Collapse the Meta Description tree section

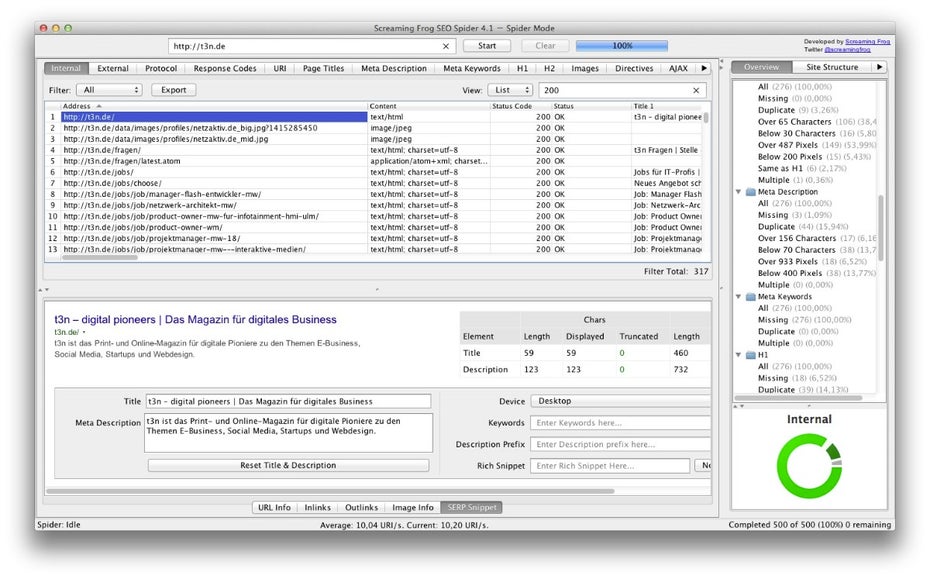coord(738,192)
